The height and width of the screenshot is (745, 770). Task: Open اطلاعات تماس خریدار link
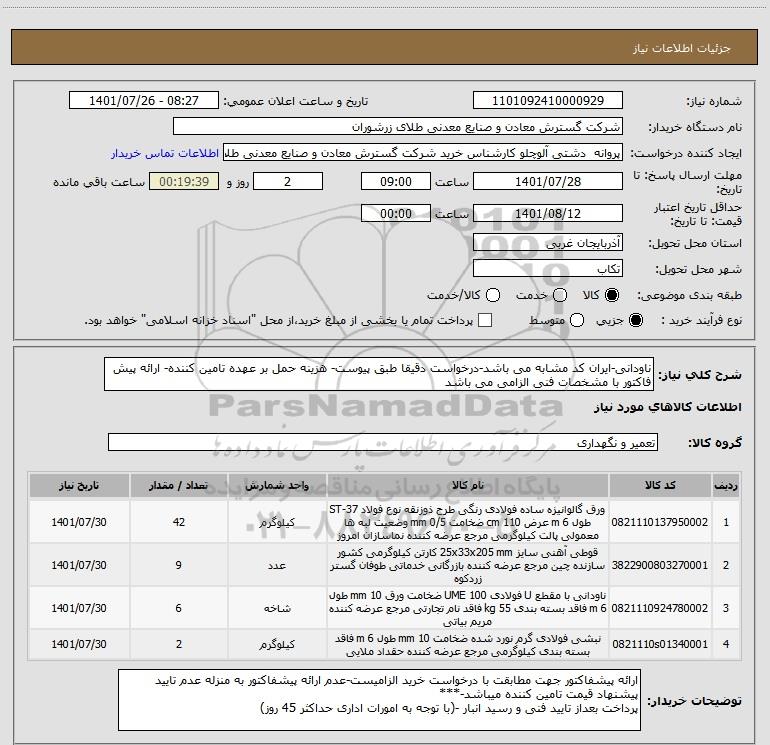tap(165, 153)
